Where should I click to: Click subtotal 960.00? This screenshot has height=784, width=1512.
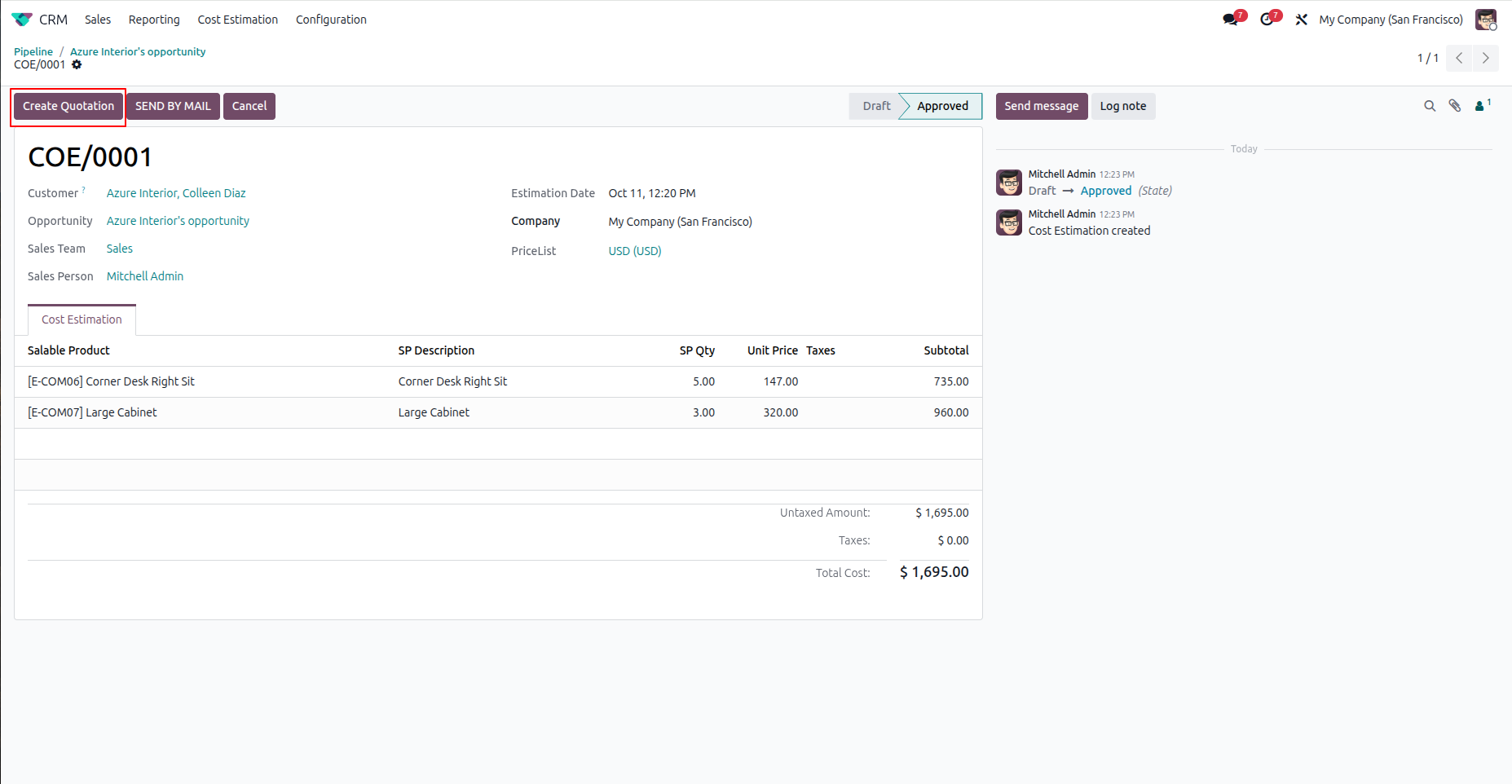(951, 412)
